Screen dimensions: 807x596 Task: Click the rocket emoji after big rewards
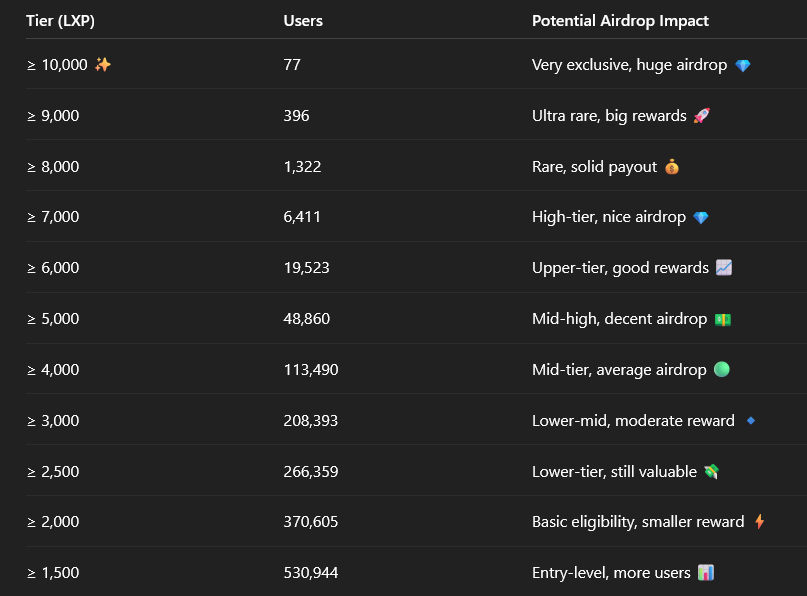pos(701,115)
